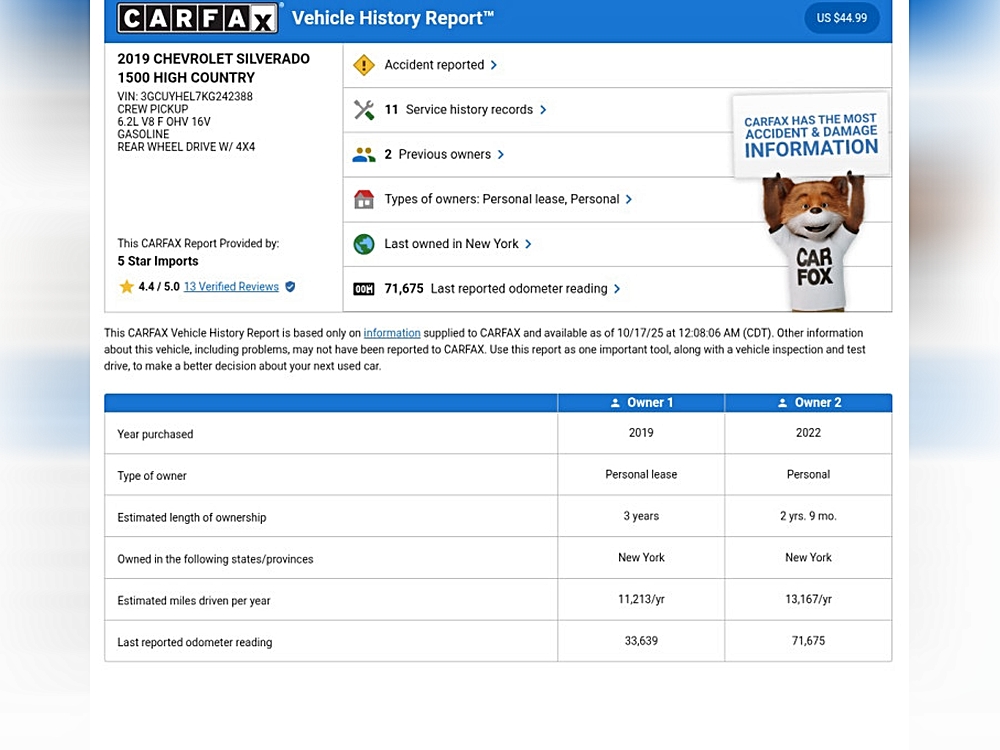The height and width of the screenshot is (750, 1000).
Task: Click the odometer reading icon
Action: (x=364, y=289)
